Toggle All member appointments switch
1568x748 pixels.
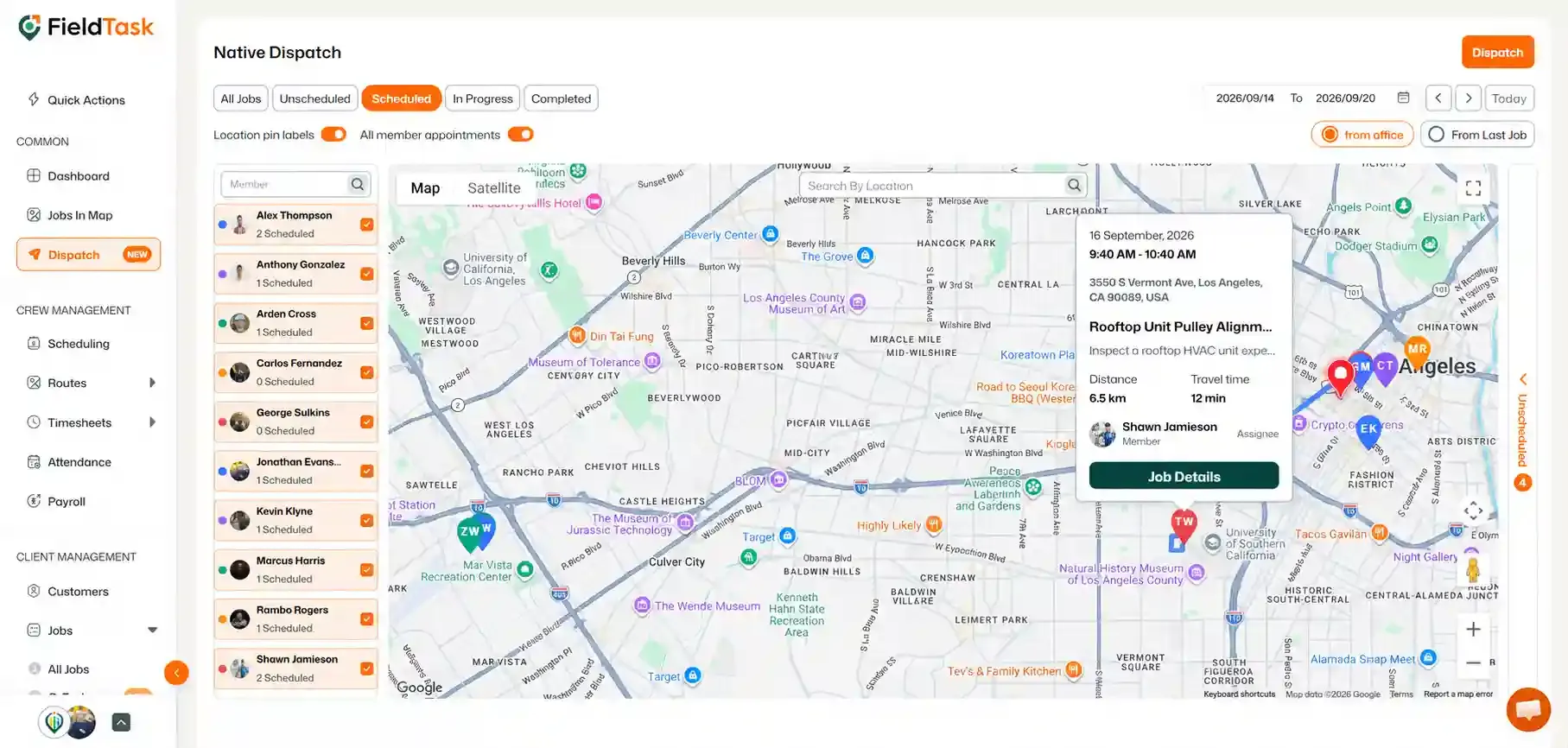tap(521, 135)
